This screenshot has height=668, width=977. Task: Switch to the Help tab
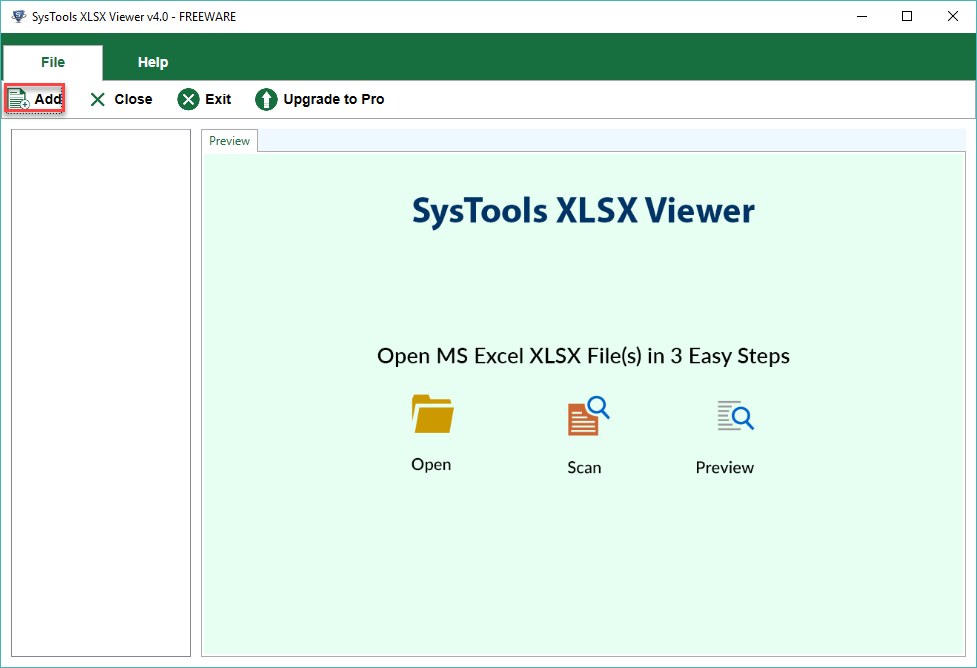(153, 62)
